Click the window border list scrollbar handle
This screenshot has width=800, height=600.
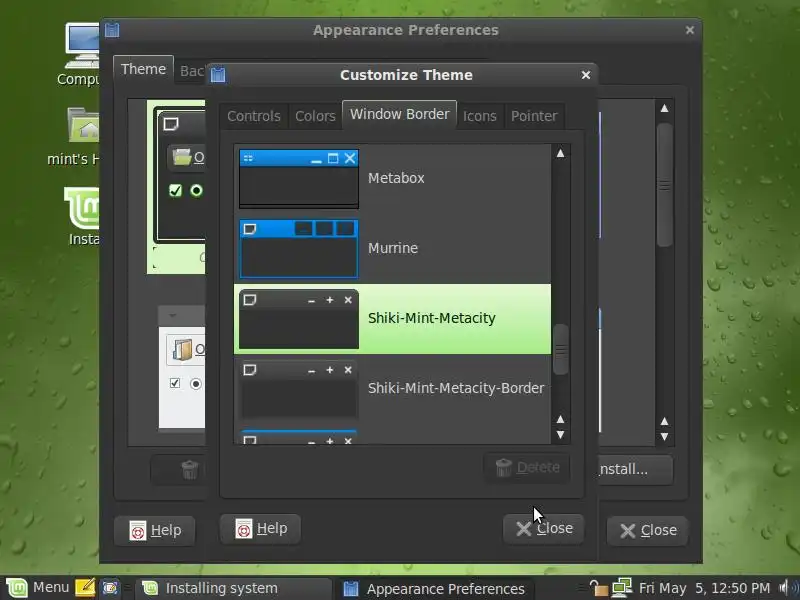tap(560, 349)
